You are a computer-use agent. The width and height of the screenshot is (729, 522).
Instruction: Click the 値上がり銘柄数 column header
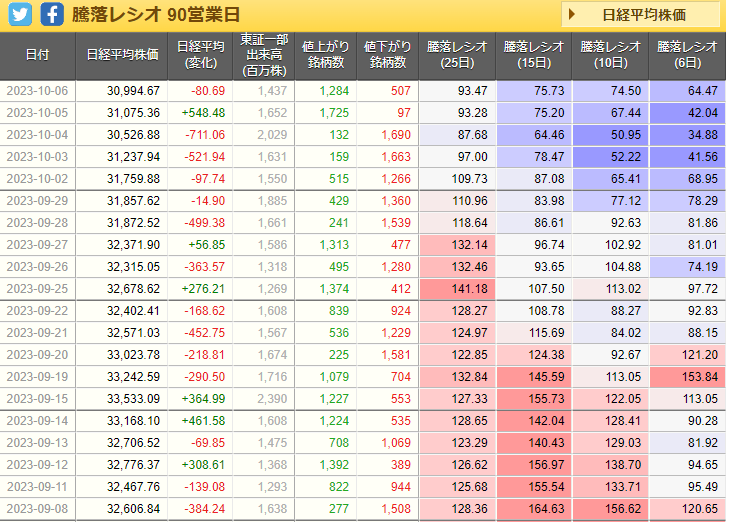(326, 55)
